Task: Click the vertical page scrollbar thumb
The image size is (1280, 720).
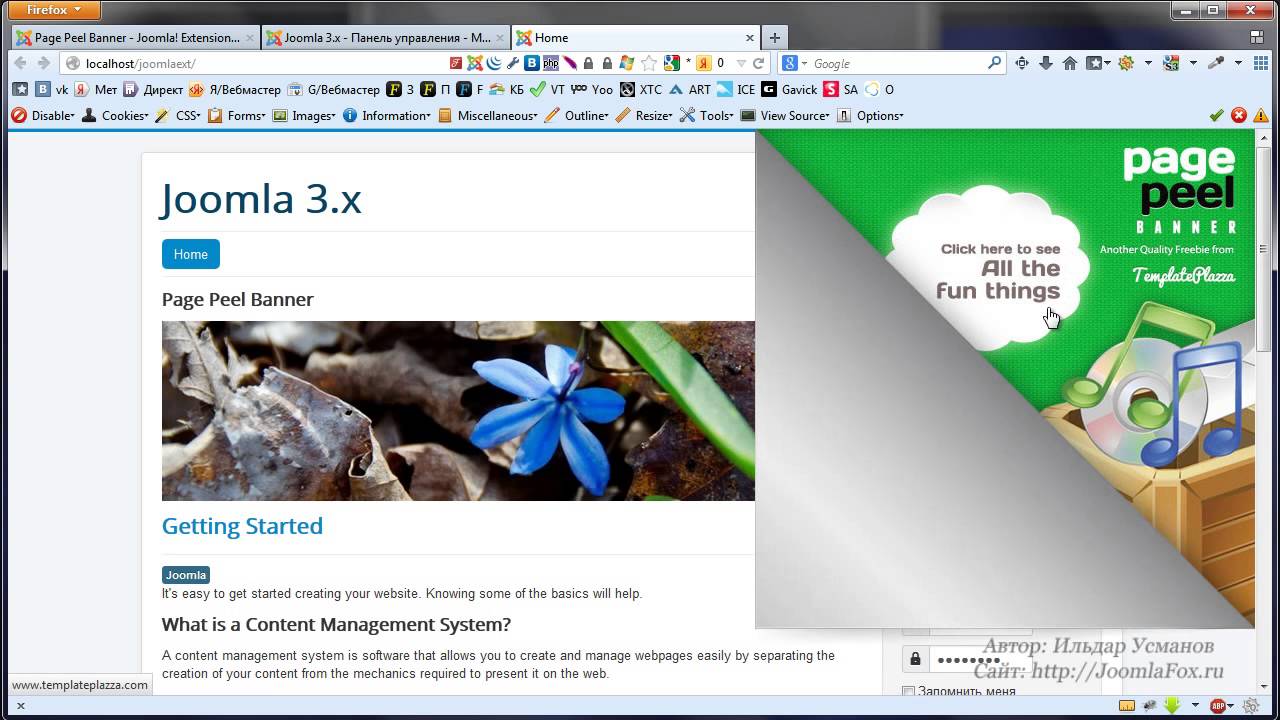Action: point(1263,249)
